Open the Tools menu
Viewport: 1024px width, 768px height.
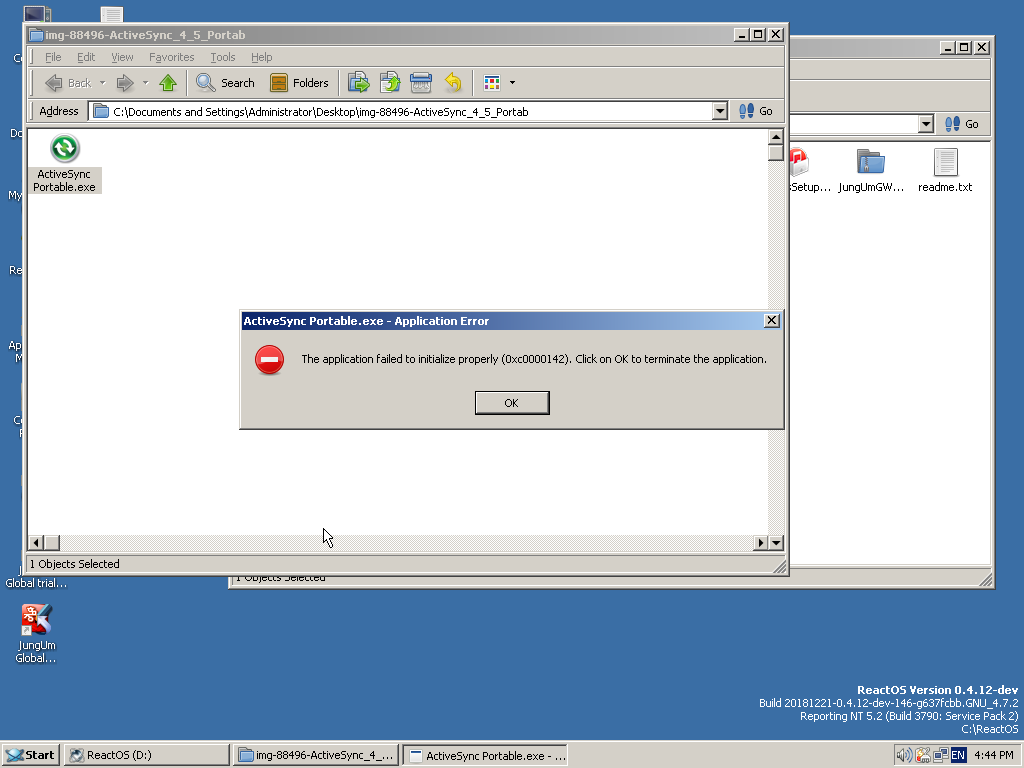223,57
